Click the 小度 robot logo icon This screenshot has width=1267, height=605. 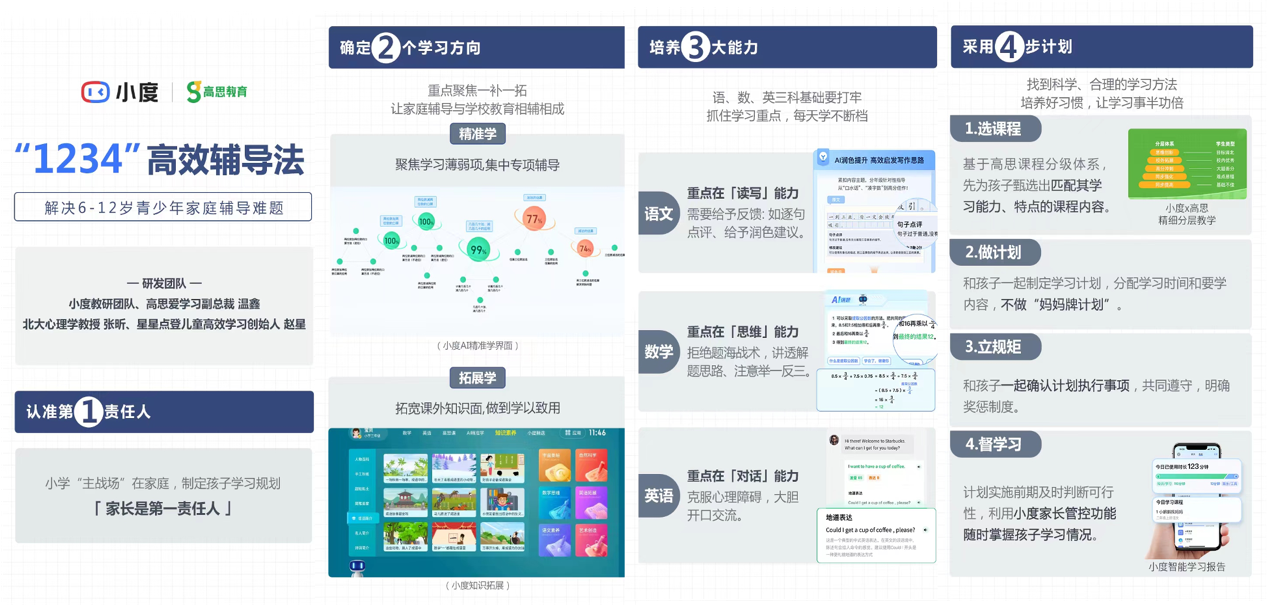tap(95, 92)
